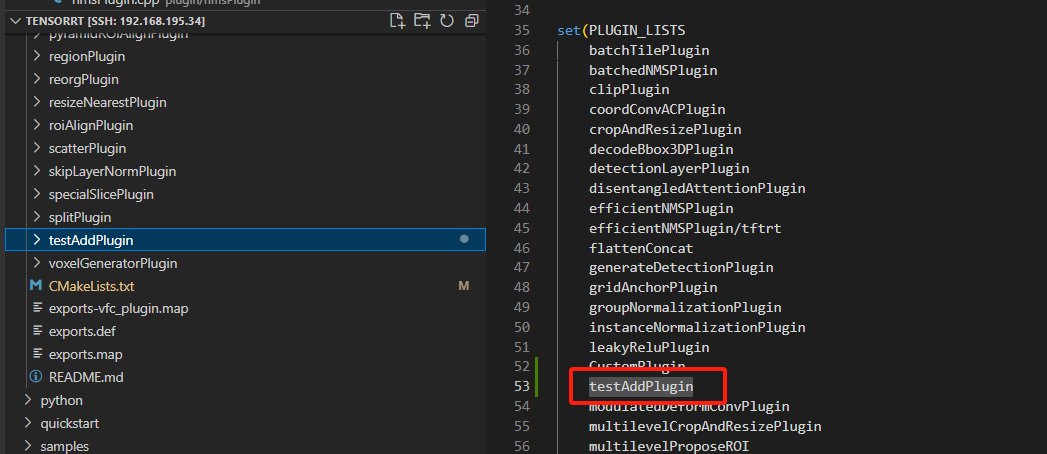
Task: Click efficientNMSPlugin on line 44
Action: (x=661, y=209)
